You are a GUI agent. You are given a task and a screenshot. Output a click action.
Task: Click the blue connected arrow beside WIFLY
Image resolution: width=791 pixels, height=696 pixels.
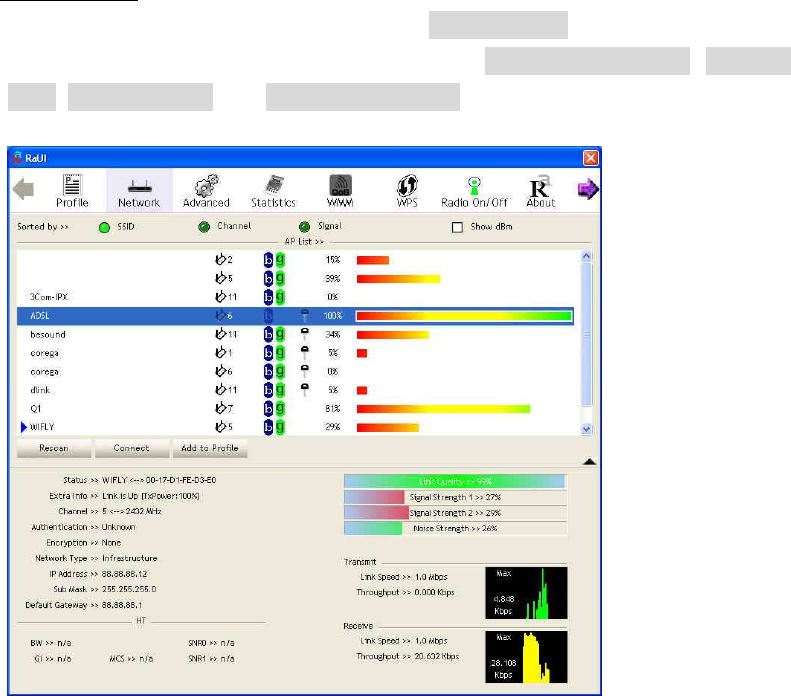click(x=23, y=427)
